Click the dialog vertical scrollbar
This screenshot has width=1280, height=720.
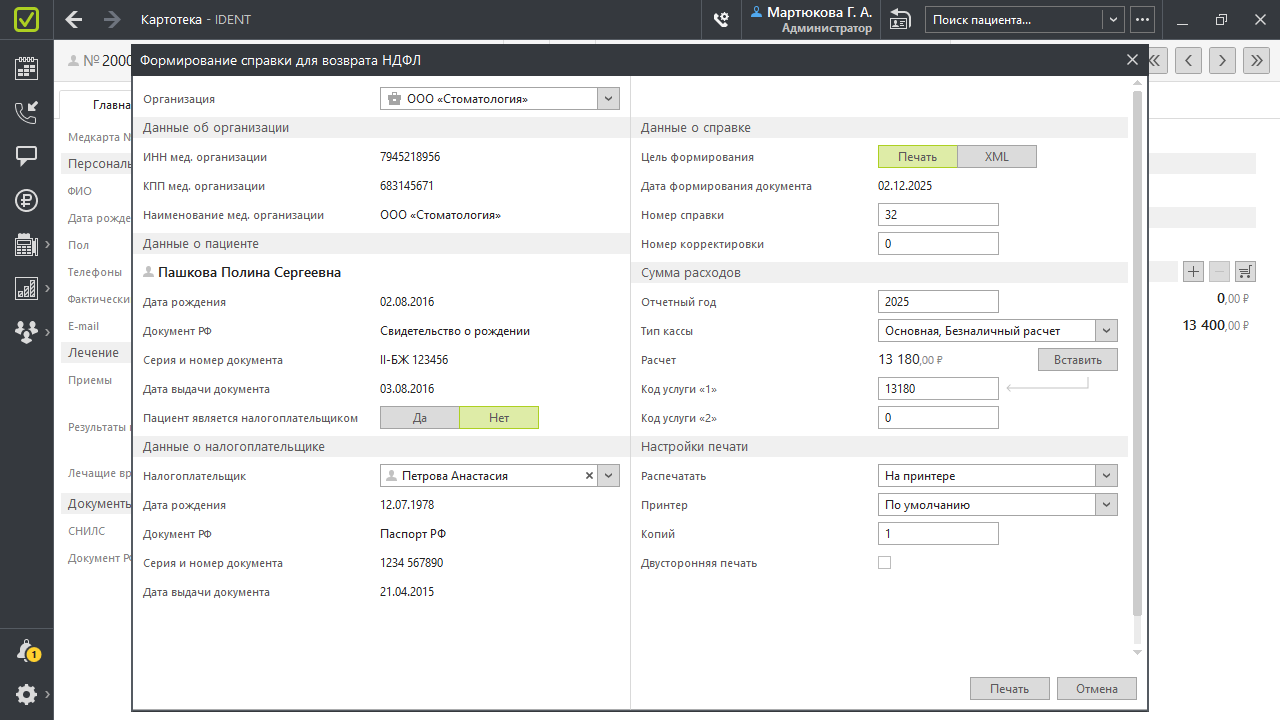coord(1136,350)
